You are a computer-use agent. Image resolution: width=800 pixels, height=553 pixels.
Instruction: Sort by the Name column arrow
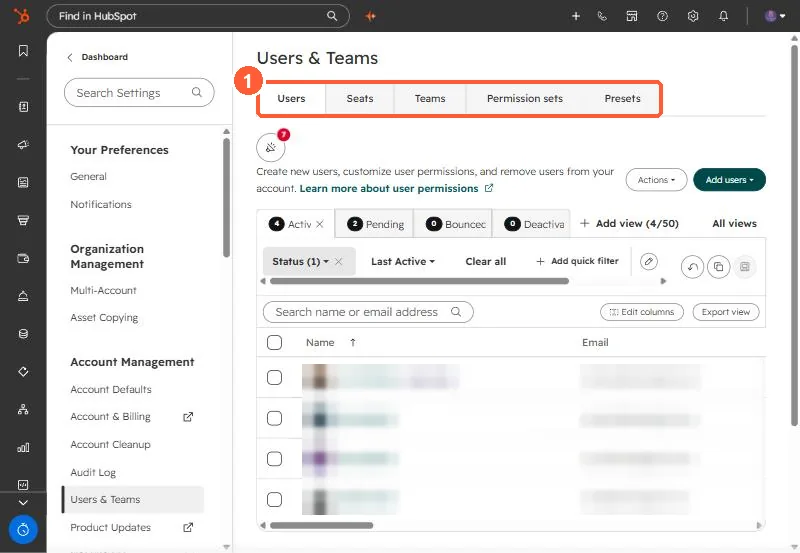[353, 343]
